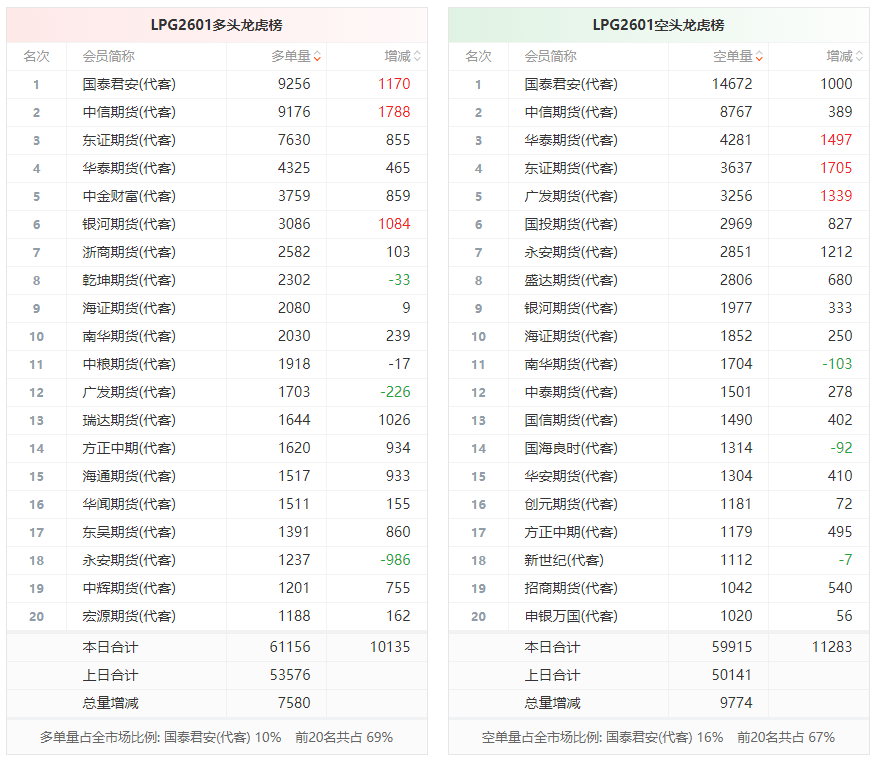Click 多单量占全市场比例 footer text
The height and width of the screenshot is (761, 875).
point(216,738)
